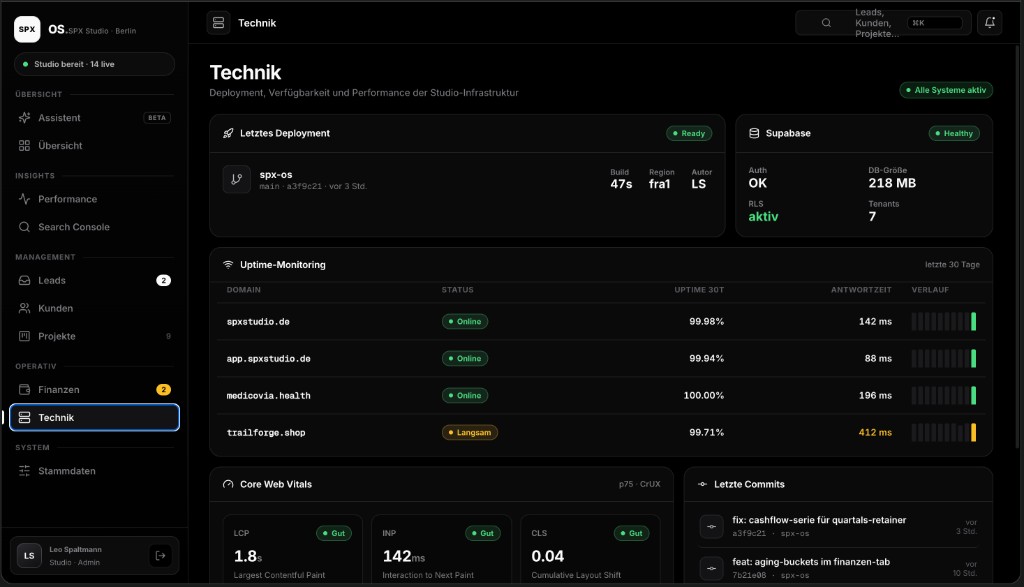Click the server icon in top header
The image size is (1024, 587).
218,23
